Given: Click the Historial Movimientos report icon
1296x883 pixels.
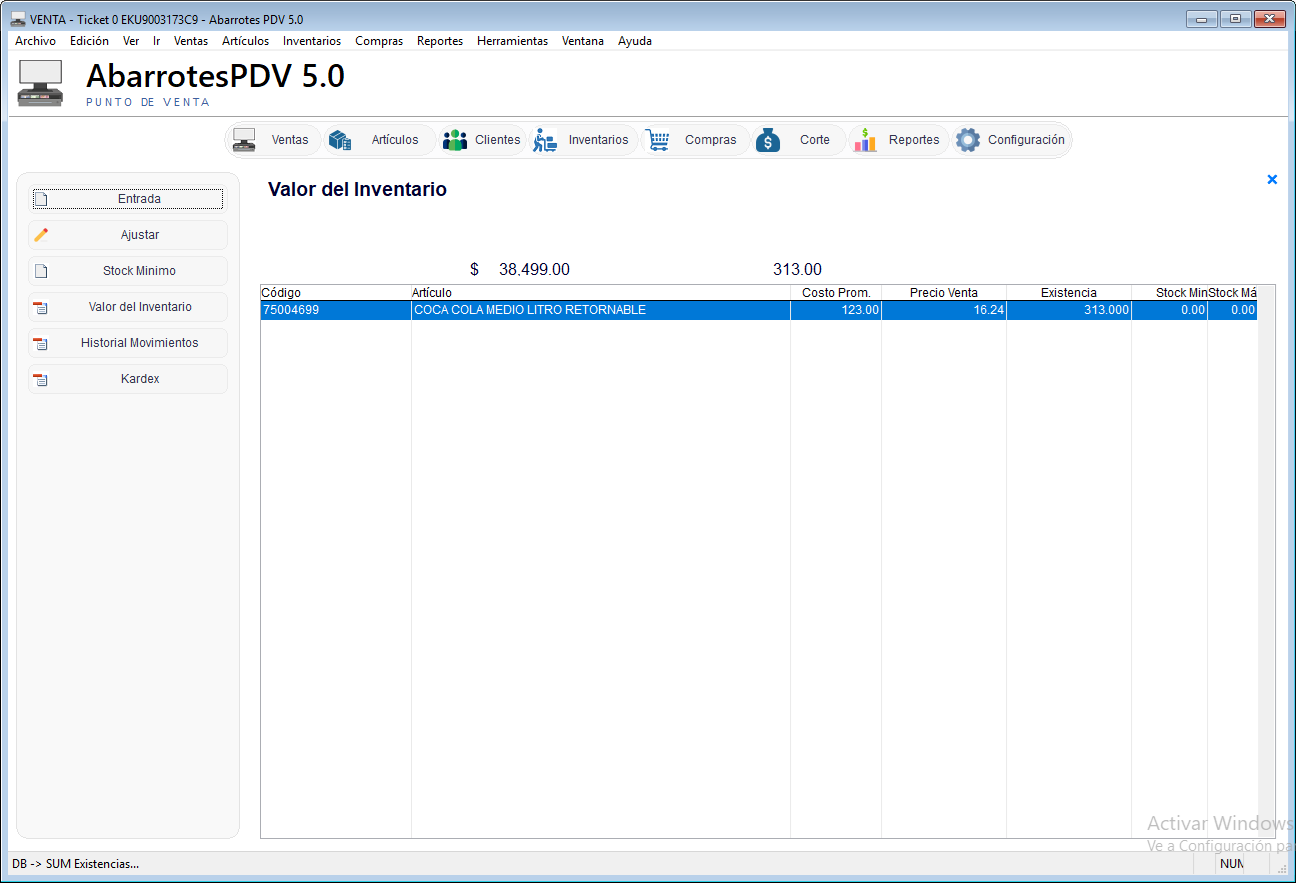Looking at the screenshot, I should point(41,343).
